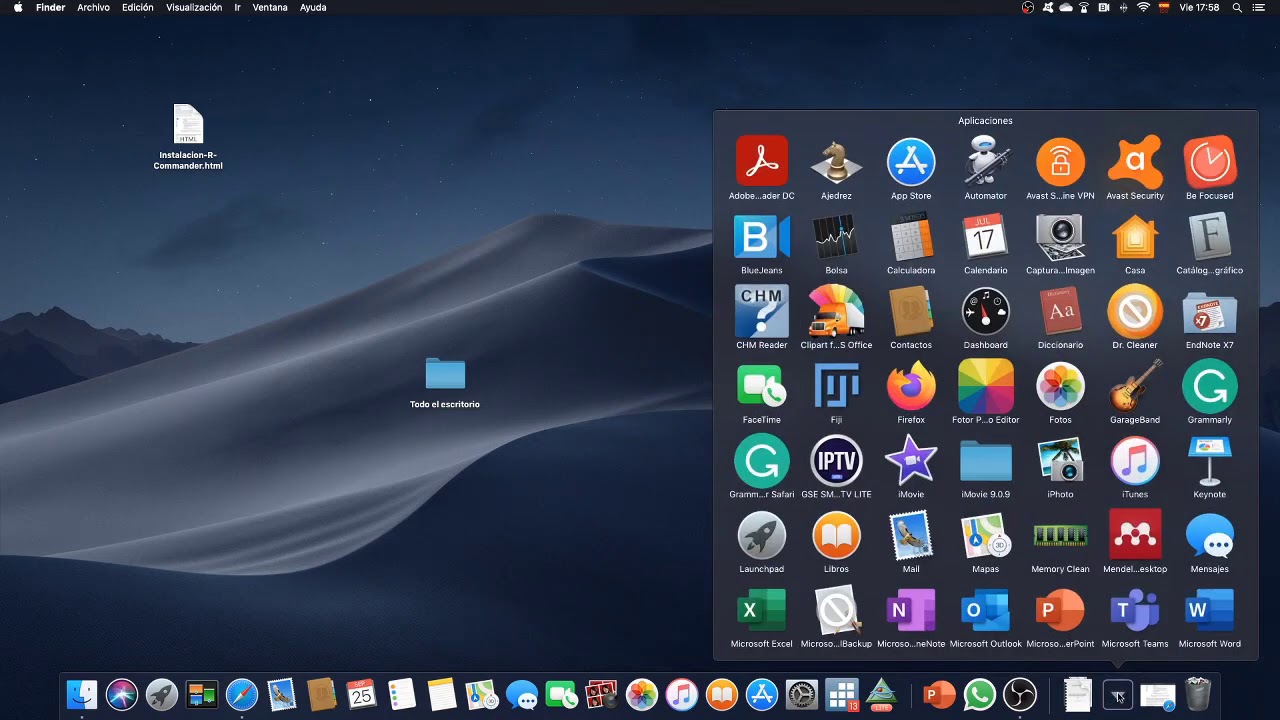Screen dimensions: 1280x720
Task: Open Clipart for MS Office
Action: (836, 311)
